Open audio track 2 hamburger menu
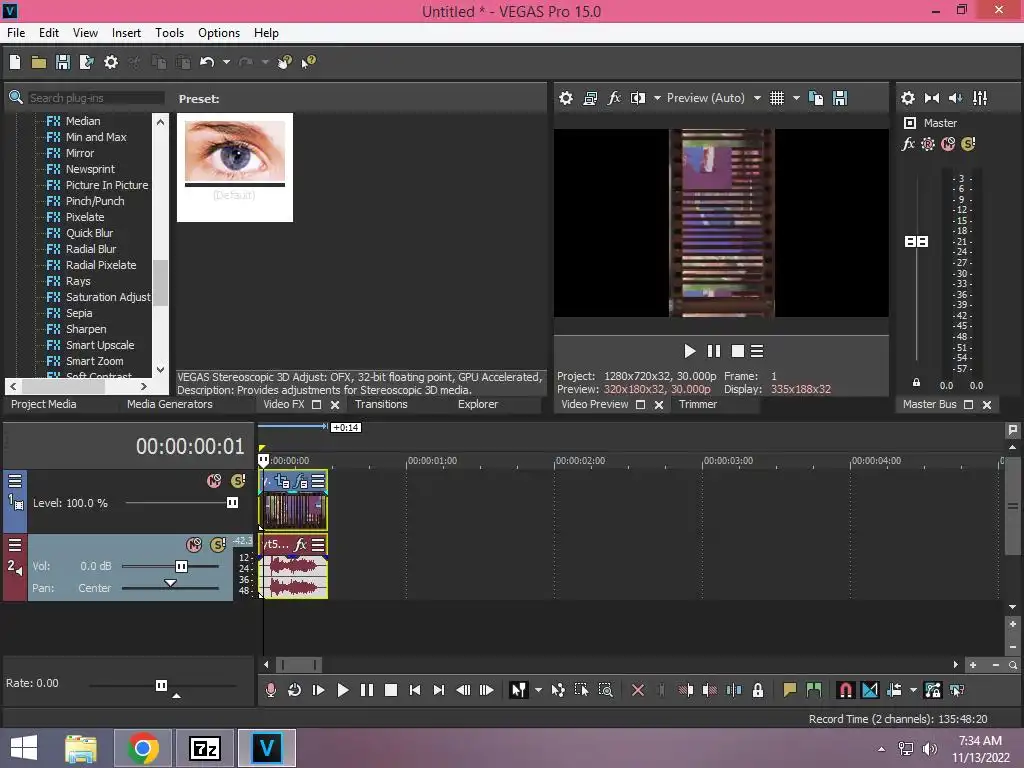The height and width of the screenshot is (768, 1024). 14,545
